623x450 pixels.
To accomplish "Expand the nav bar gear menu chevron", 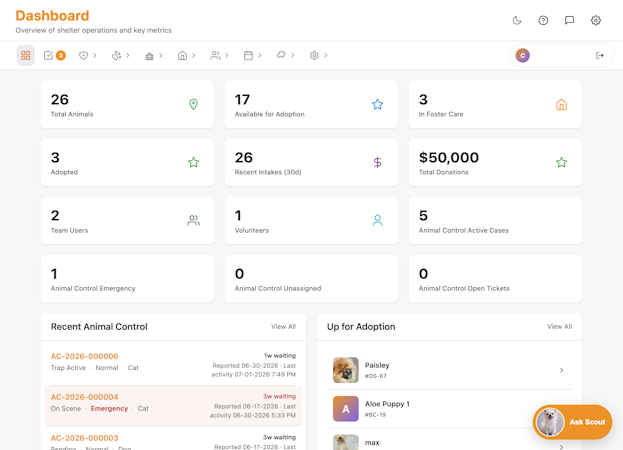I will click(325, 56).
